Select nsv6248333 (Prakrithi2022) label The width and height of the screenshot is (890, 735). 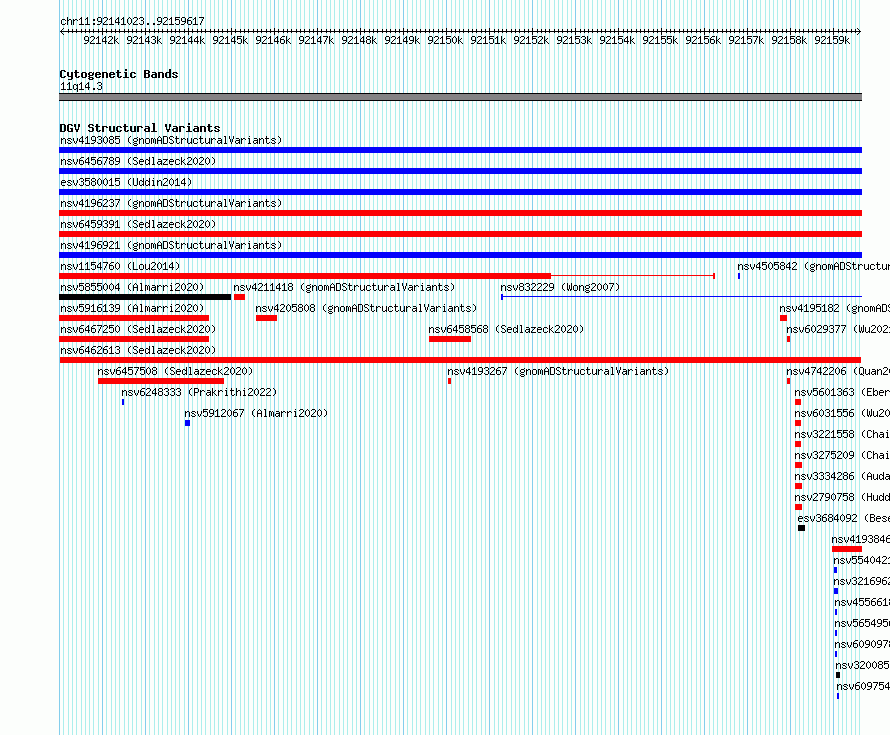(x=199, y=392)
